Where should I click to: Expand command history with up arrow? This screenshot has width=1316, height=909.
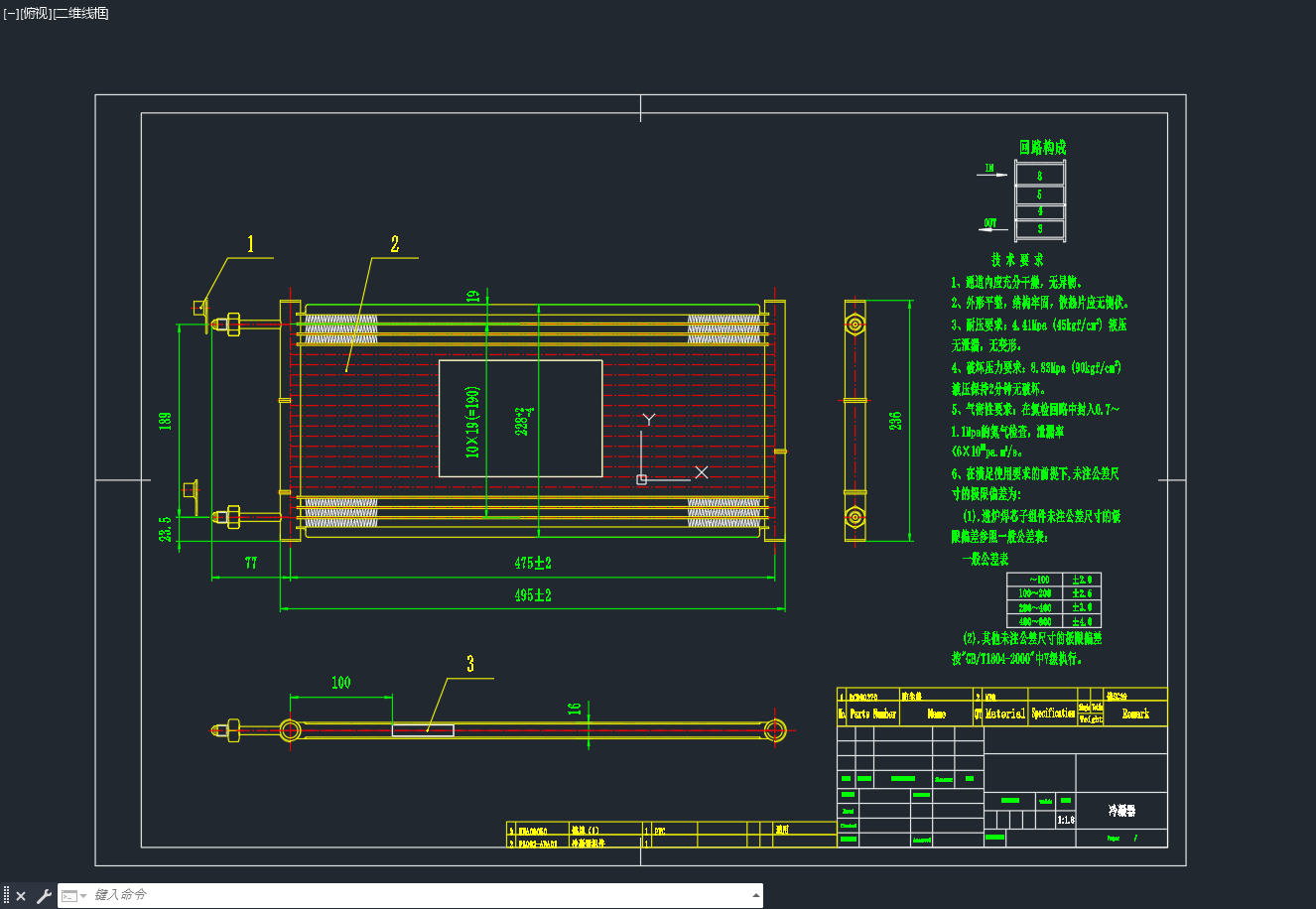point(756,895)
